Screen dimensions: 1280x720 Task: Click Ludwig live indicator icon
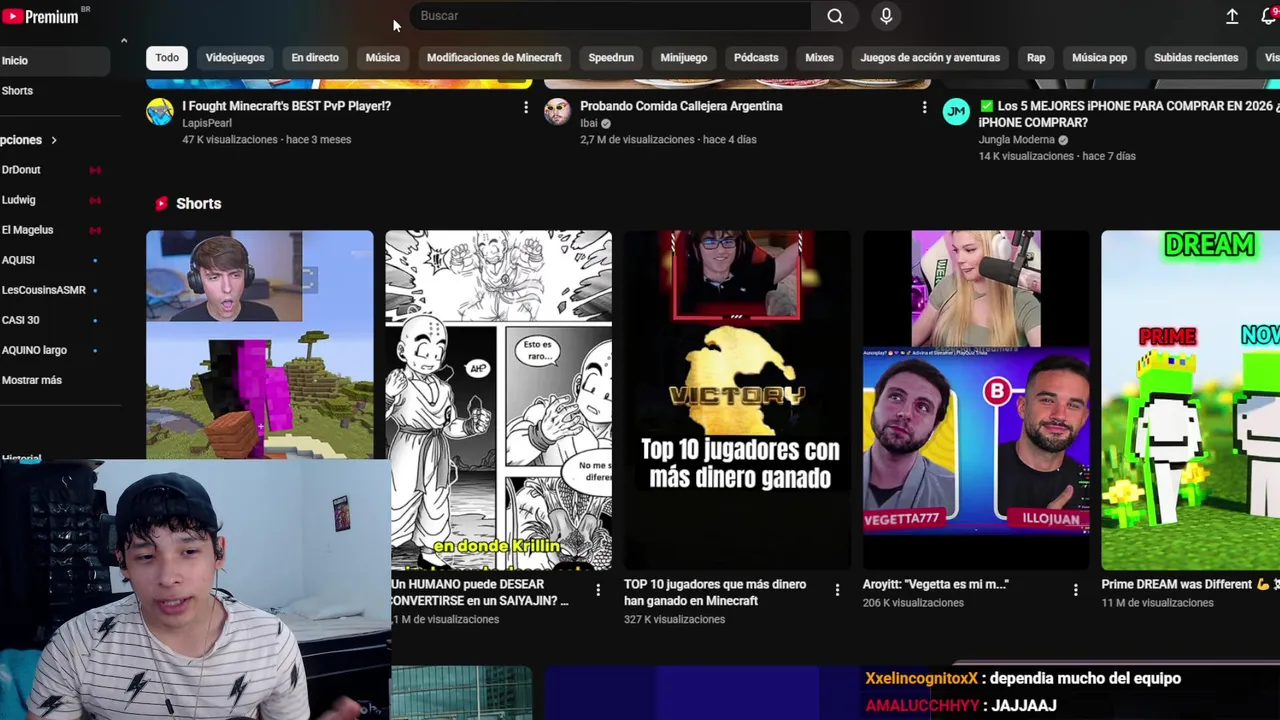(x=95, y=200)
